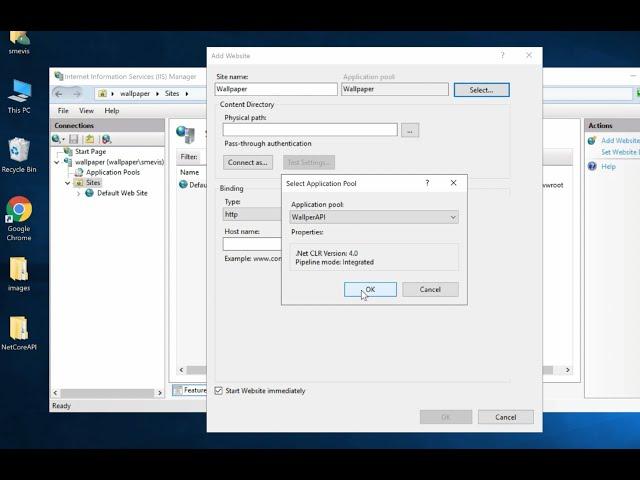Image resolution: width=640 pixels, height=480 pixels.
Task: Click the Name column header in Sites list
Action: [189, 172]
